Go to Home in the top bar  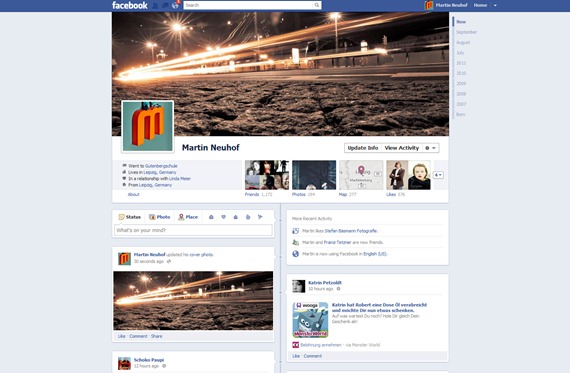pyautogui.click(x=480, y=5)
